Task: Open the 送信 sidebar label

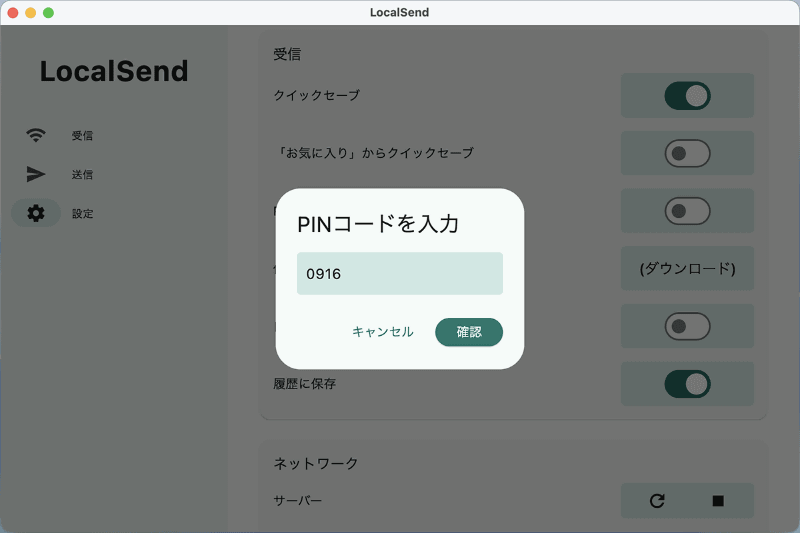Action: click(x=82, y=174)
